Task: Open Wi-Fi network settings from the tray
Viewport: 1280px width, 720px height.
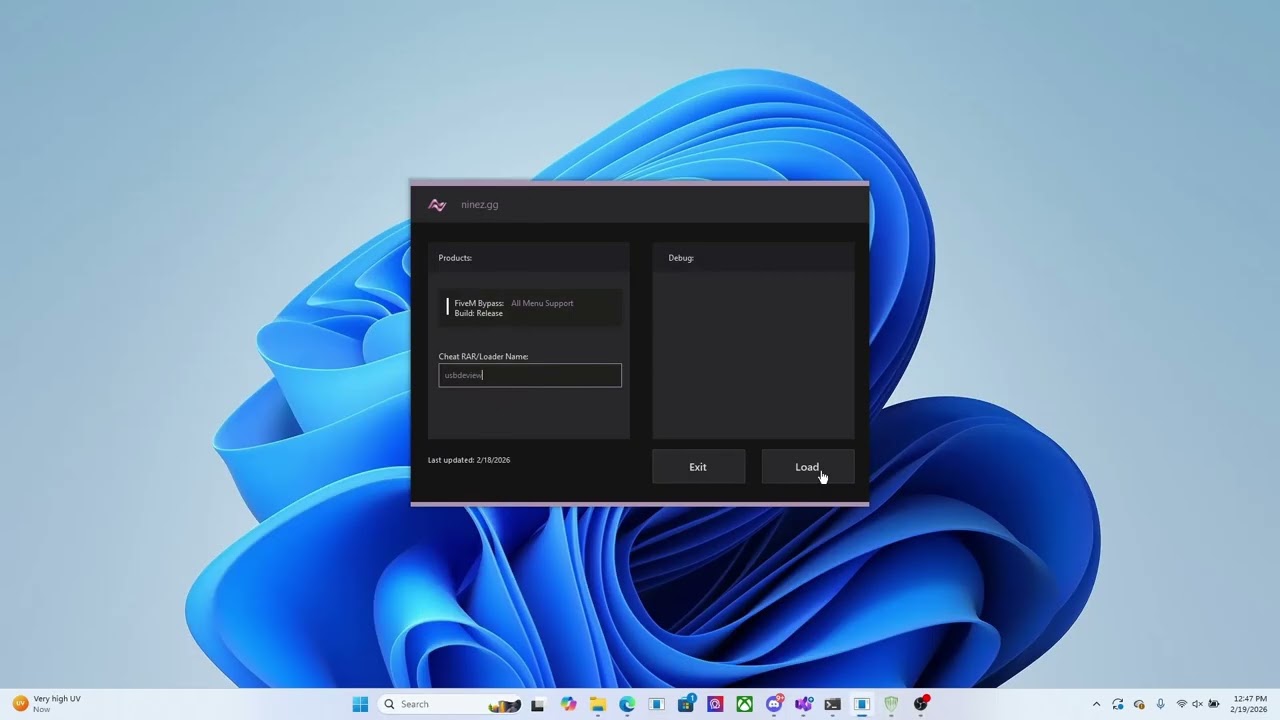Action: click(x=1181, y=704)
